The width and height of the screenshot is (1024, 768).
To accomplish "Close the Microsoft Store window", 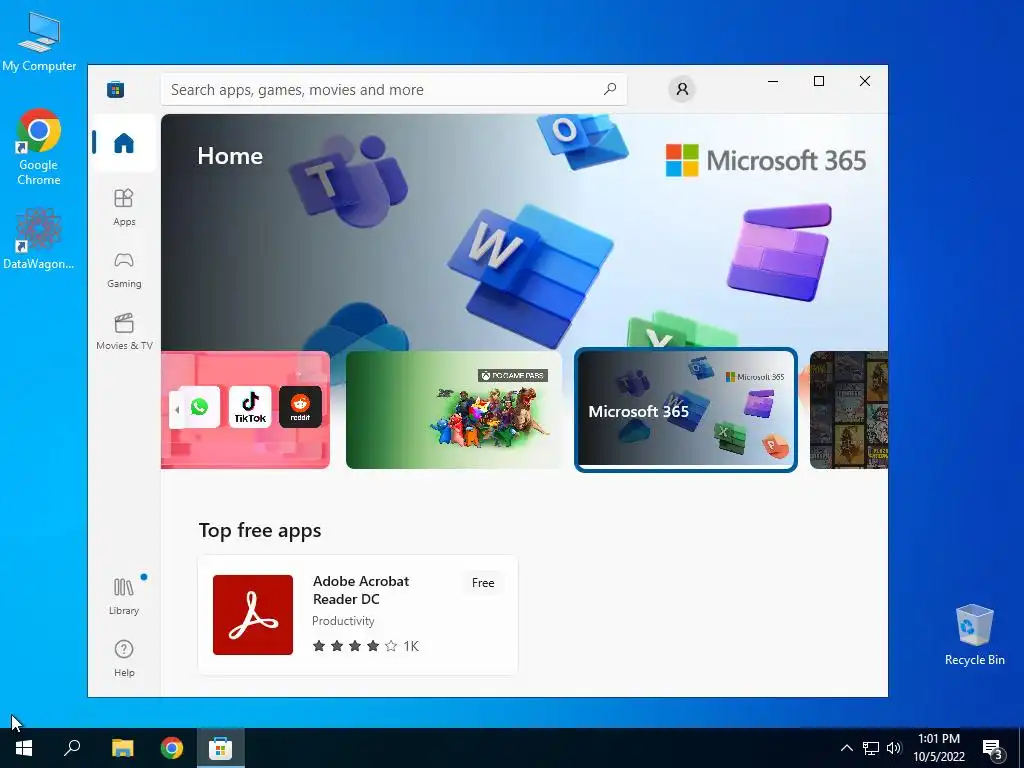I will [865, 81].
